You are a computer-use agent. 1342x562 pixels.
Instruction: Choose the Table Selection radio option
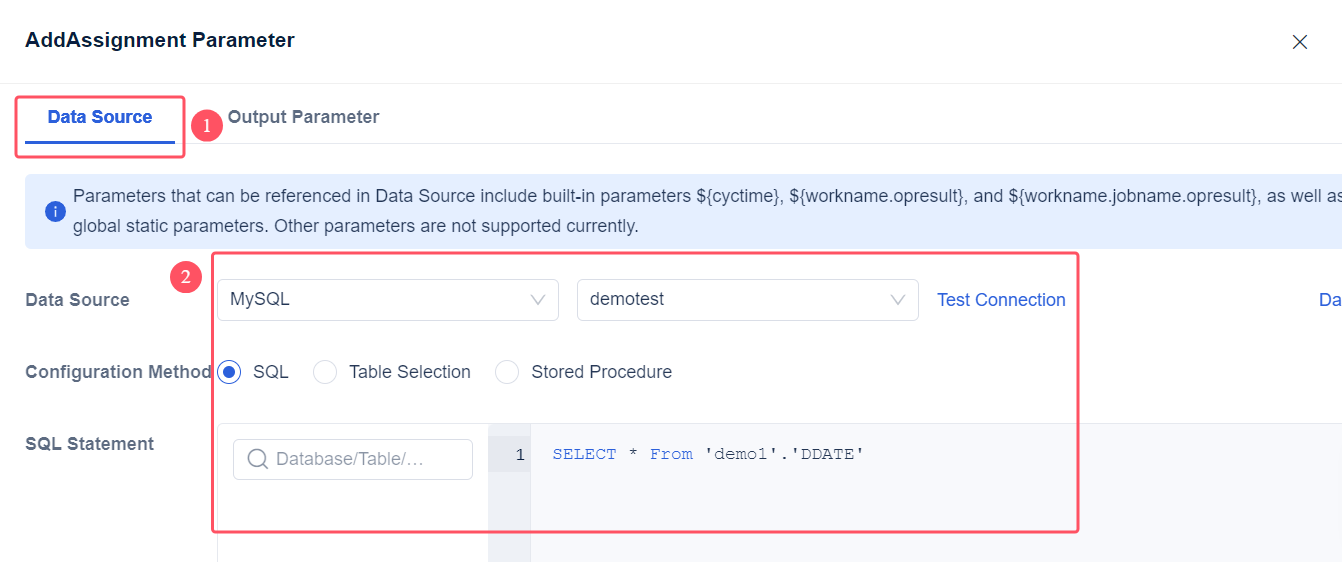[x=325, y=372]
